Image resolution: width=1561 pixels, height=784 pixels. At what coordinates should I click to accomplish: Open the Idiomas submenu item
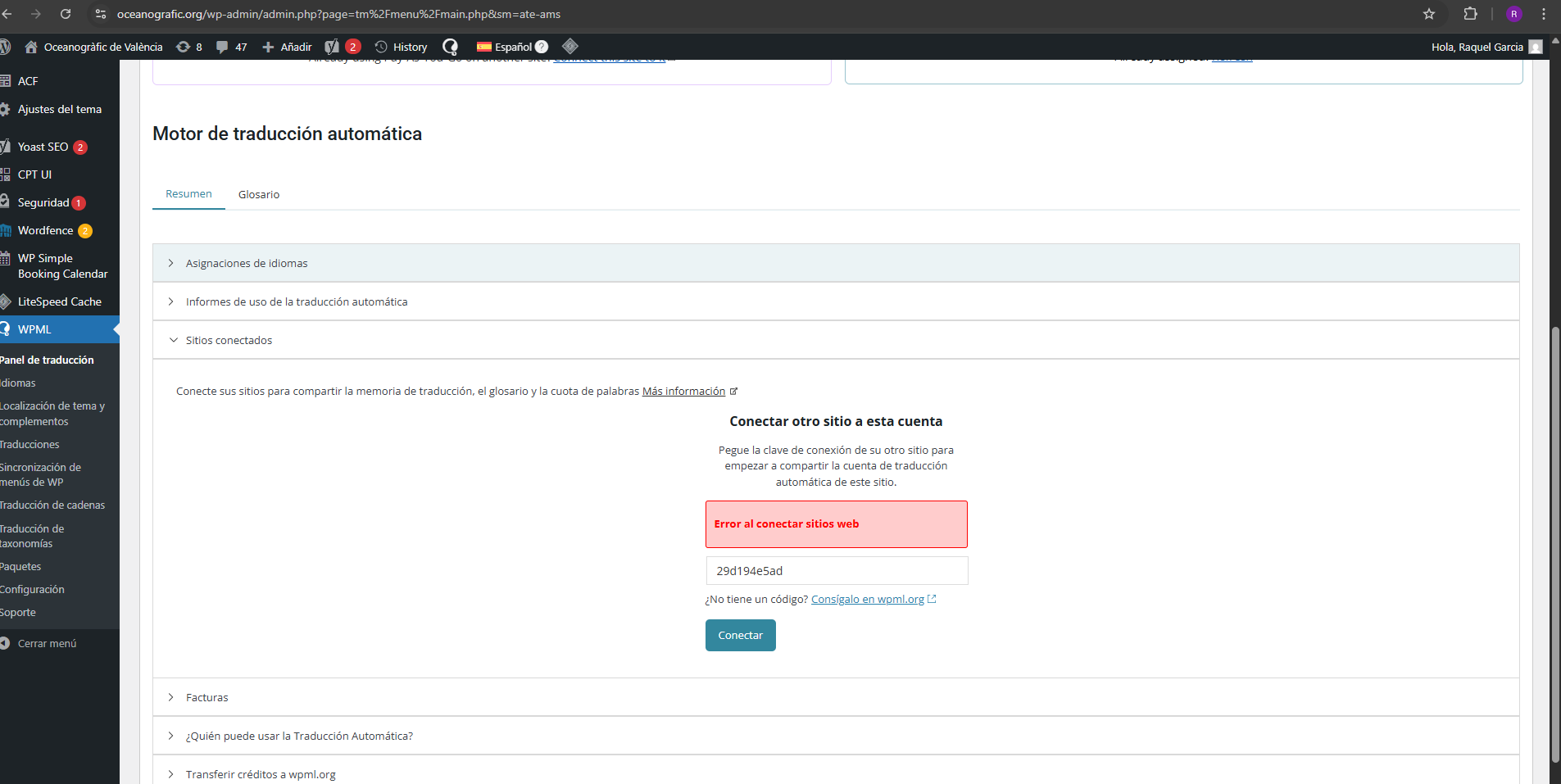point(18,383)
